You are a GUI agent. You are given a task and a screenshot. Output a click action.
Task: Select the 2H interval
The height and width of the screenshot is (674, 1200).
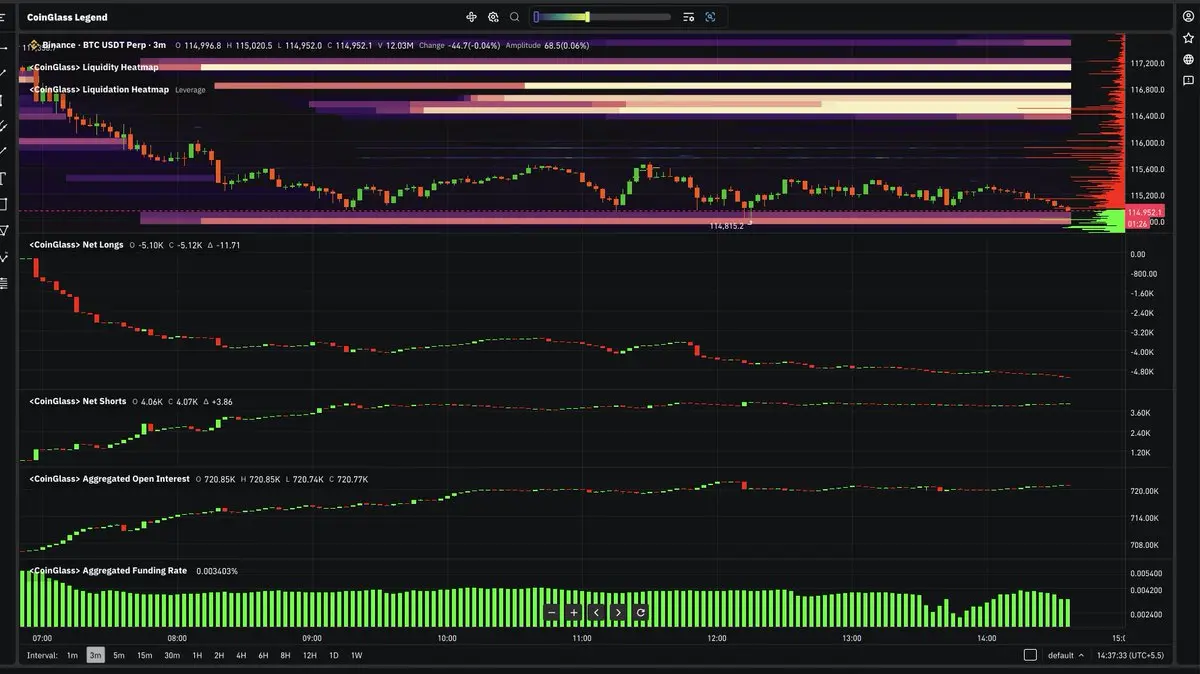pos(219,655)
